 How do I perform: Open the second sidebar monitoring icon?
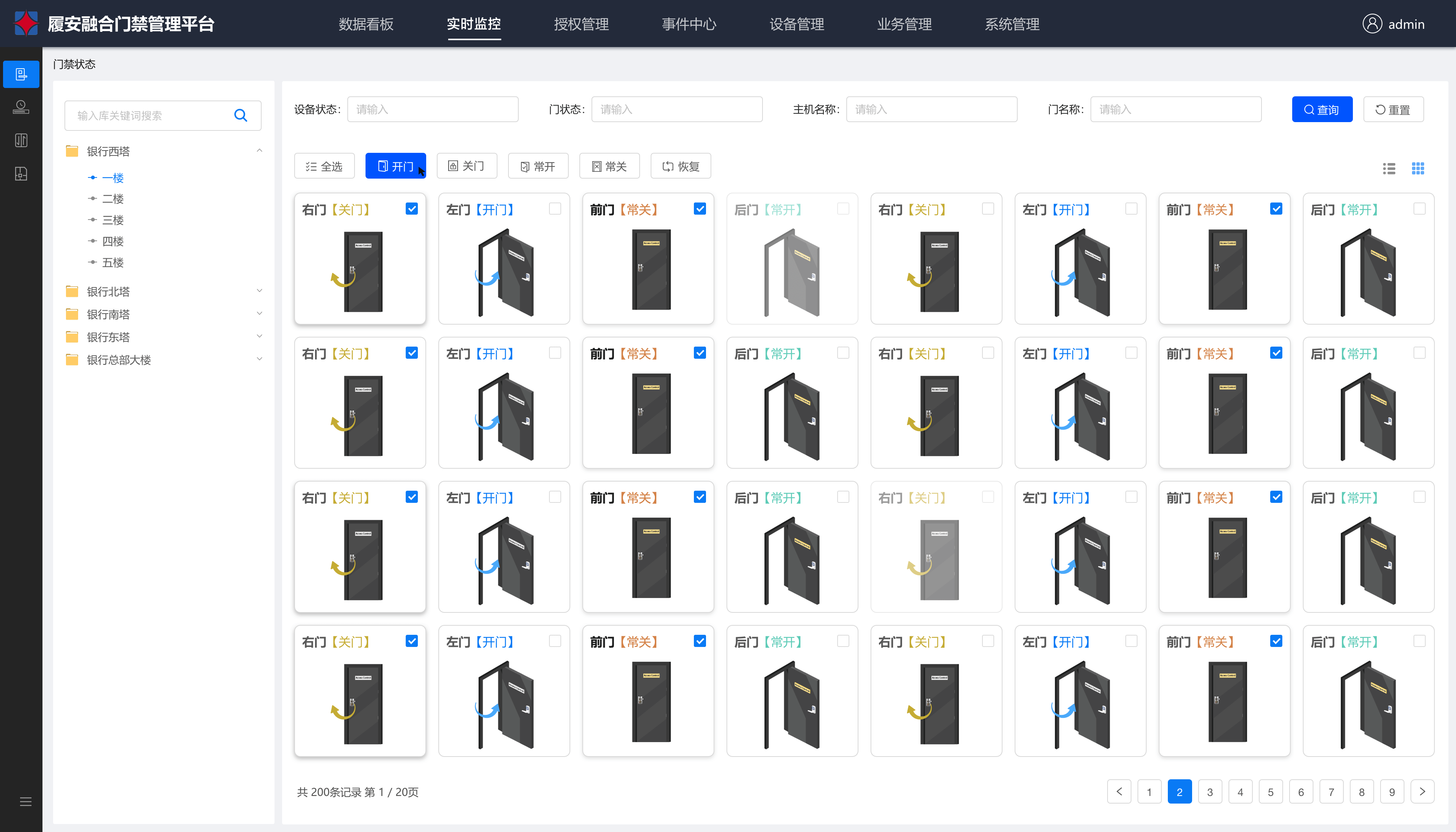coord(21,107)
